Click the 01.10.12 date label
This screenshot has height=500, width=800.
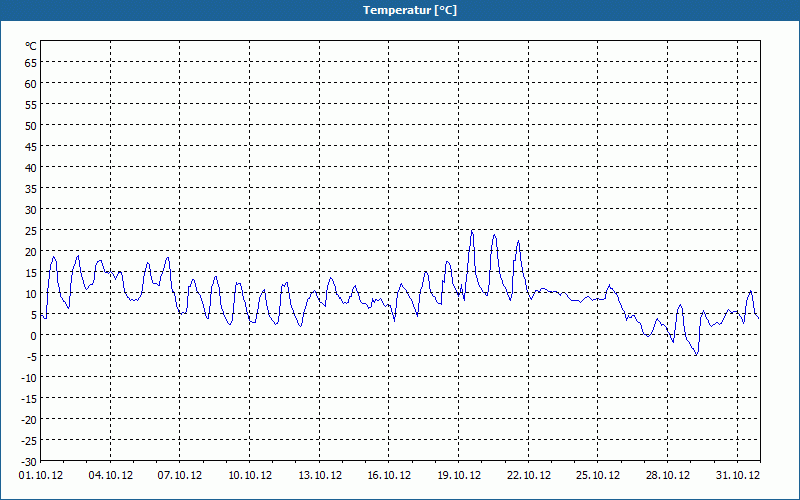tap(41, 476)
